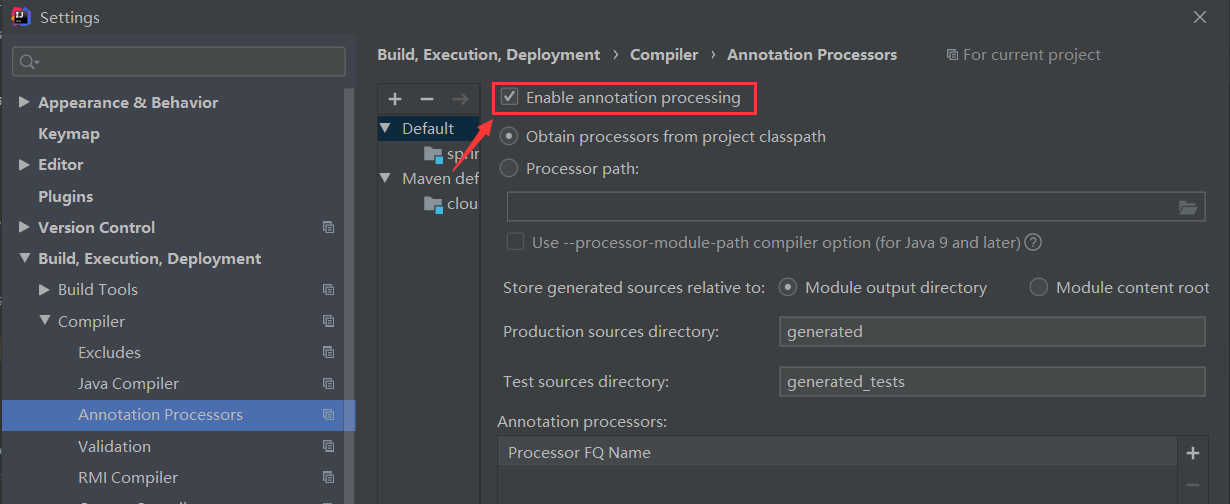The height and width of the screenshot is (504, 1230).
Task: Click help icon beside processor-module-path option
Action: 1034,242
